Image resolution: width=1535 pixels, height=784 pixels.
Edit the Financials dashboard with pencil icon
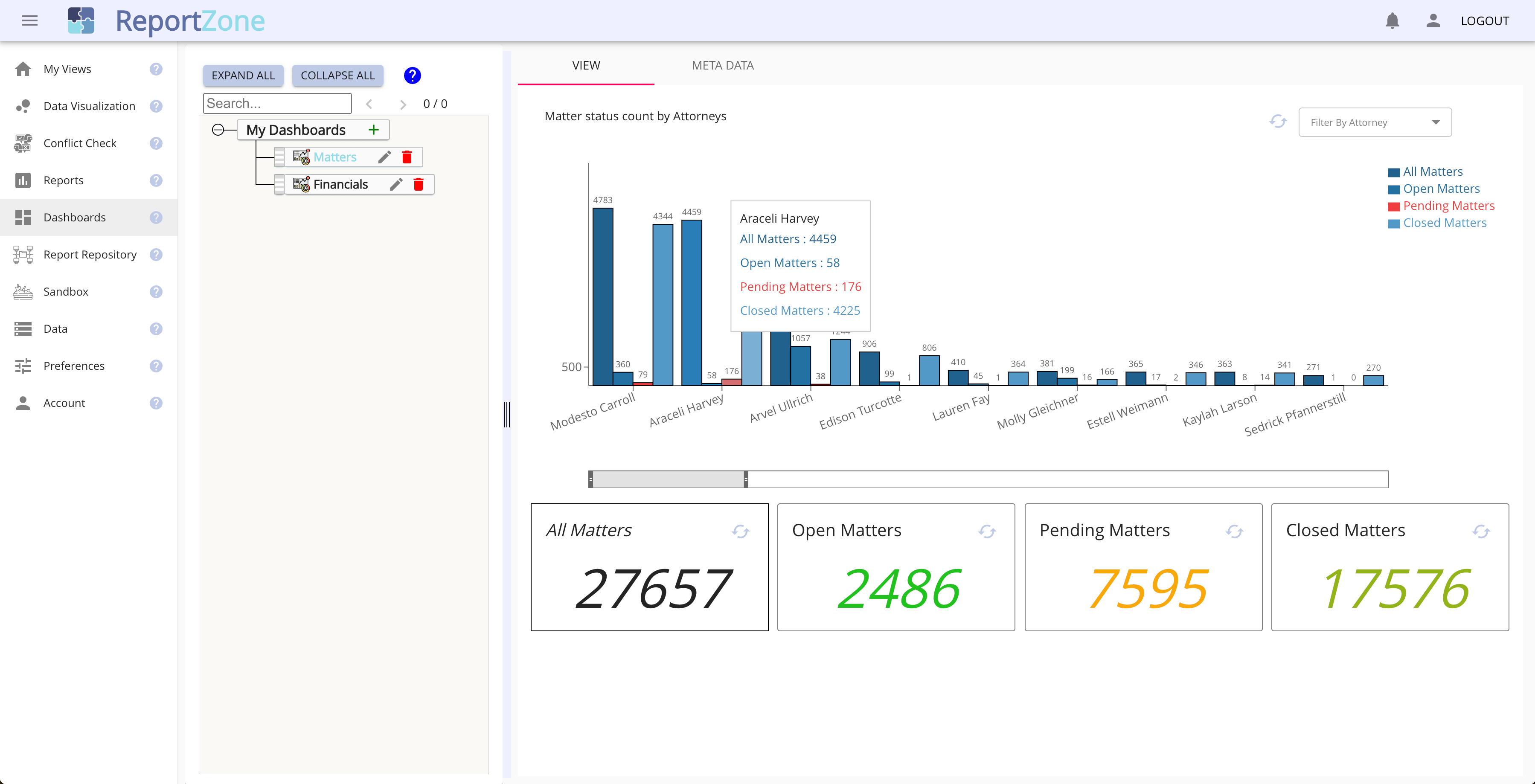coord(396,184)
